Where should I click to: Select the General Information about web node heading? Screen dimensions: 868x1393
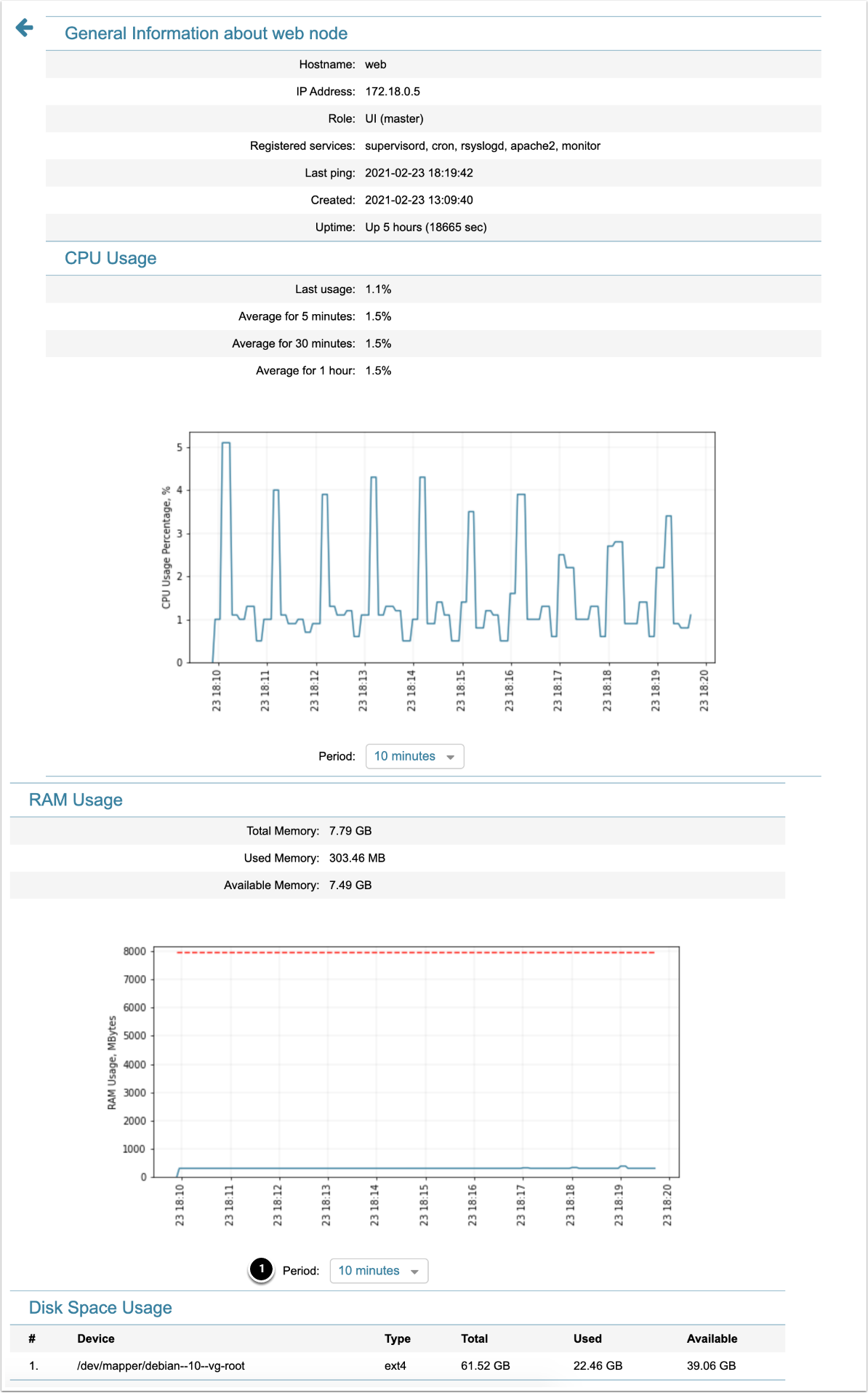coord(206,33)
